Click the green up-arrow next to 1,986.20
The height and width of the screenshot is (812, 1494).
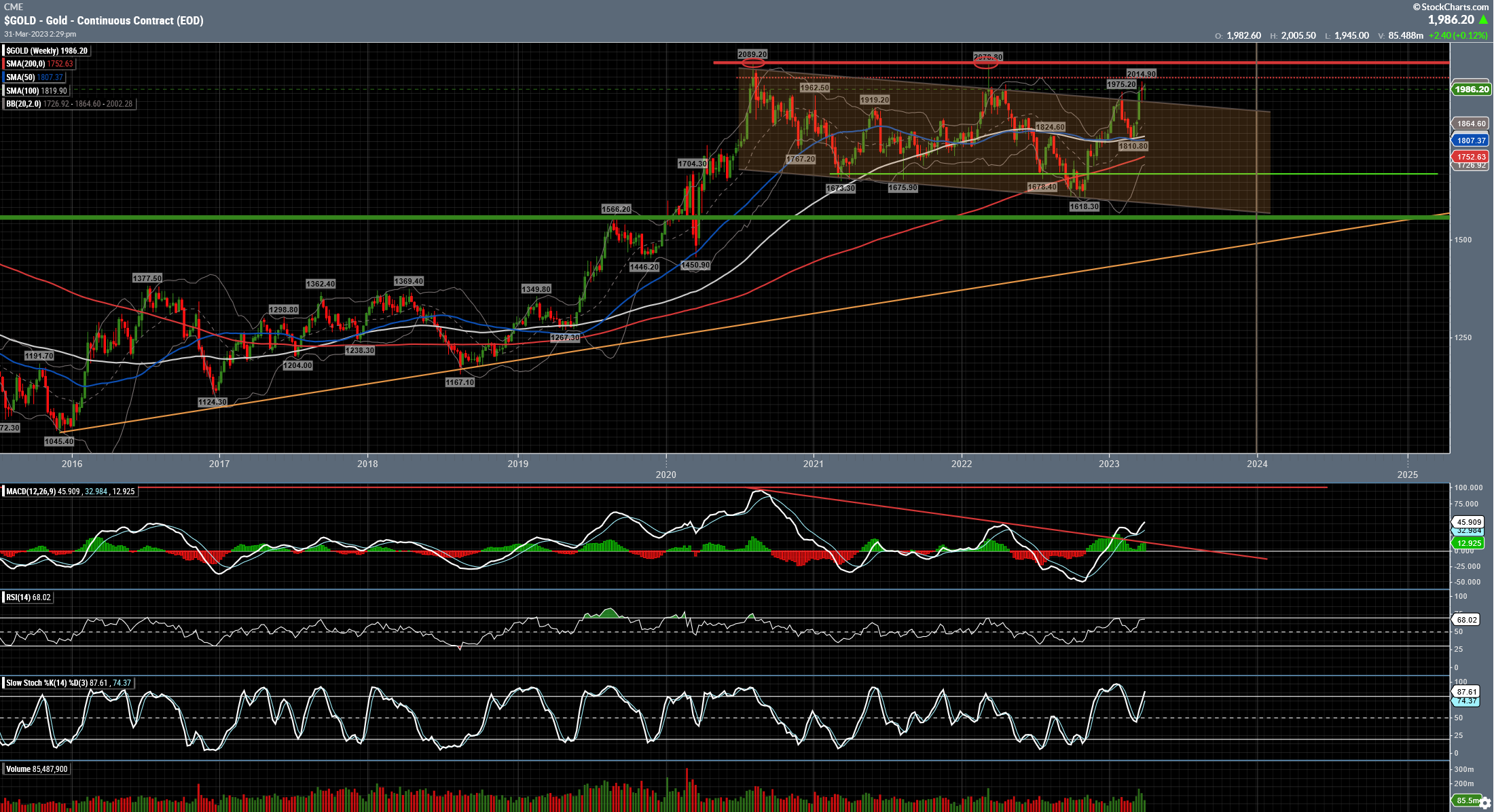coord(1483,20)
